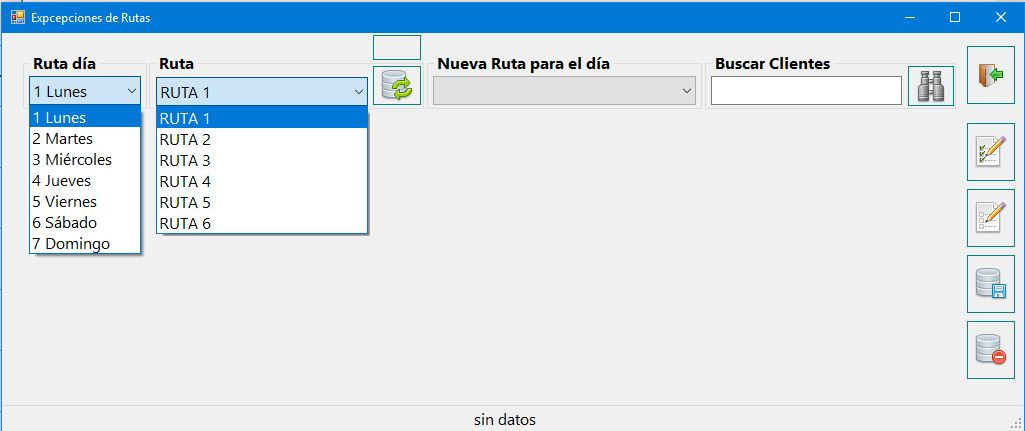
Task: Click the binoculars search clients icon
Action: coord(931,86)
